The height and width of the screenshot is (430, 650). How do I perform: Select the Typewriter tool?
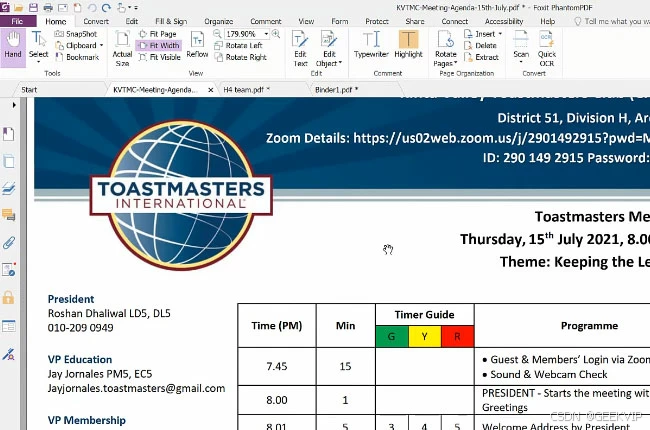pos(371,45)
